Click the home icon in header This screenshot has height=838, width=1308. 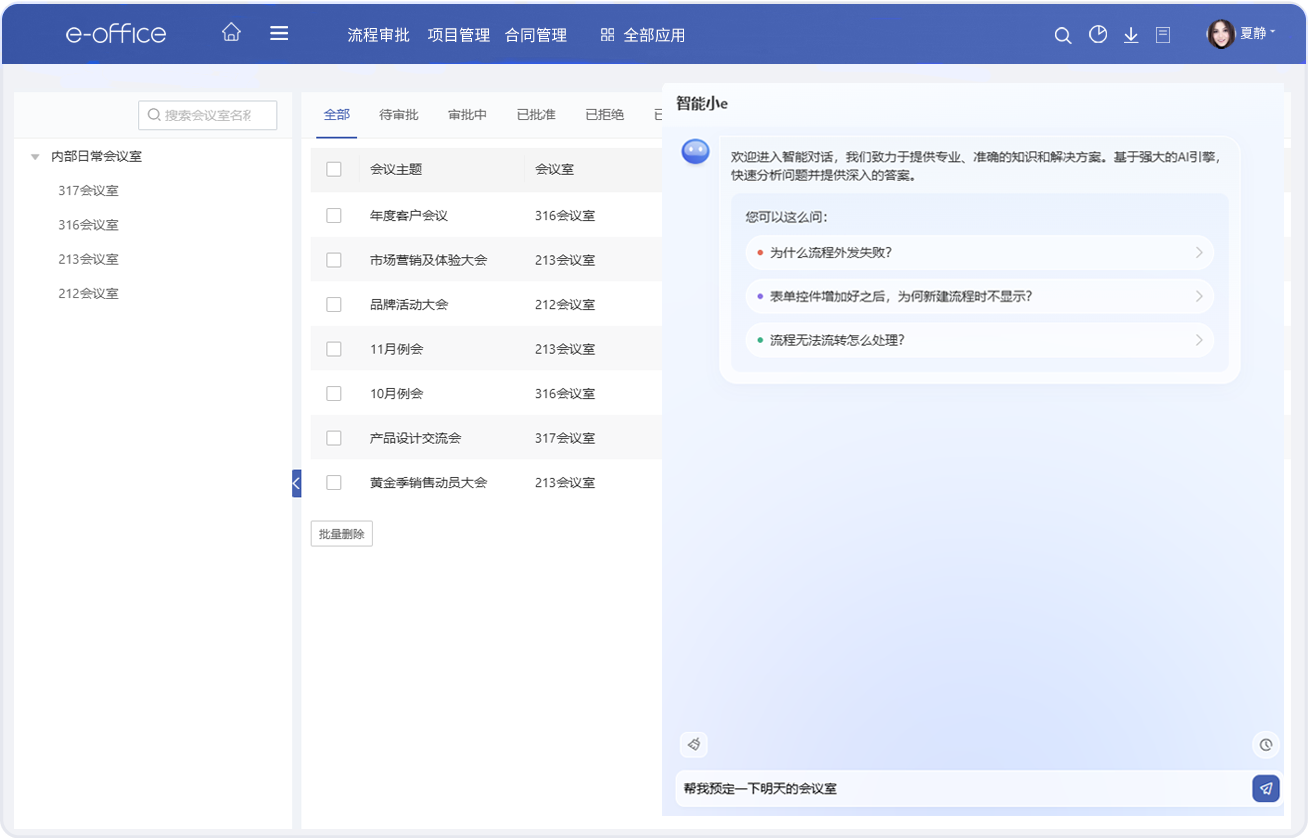(231, 33)
